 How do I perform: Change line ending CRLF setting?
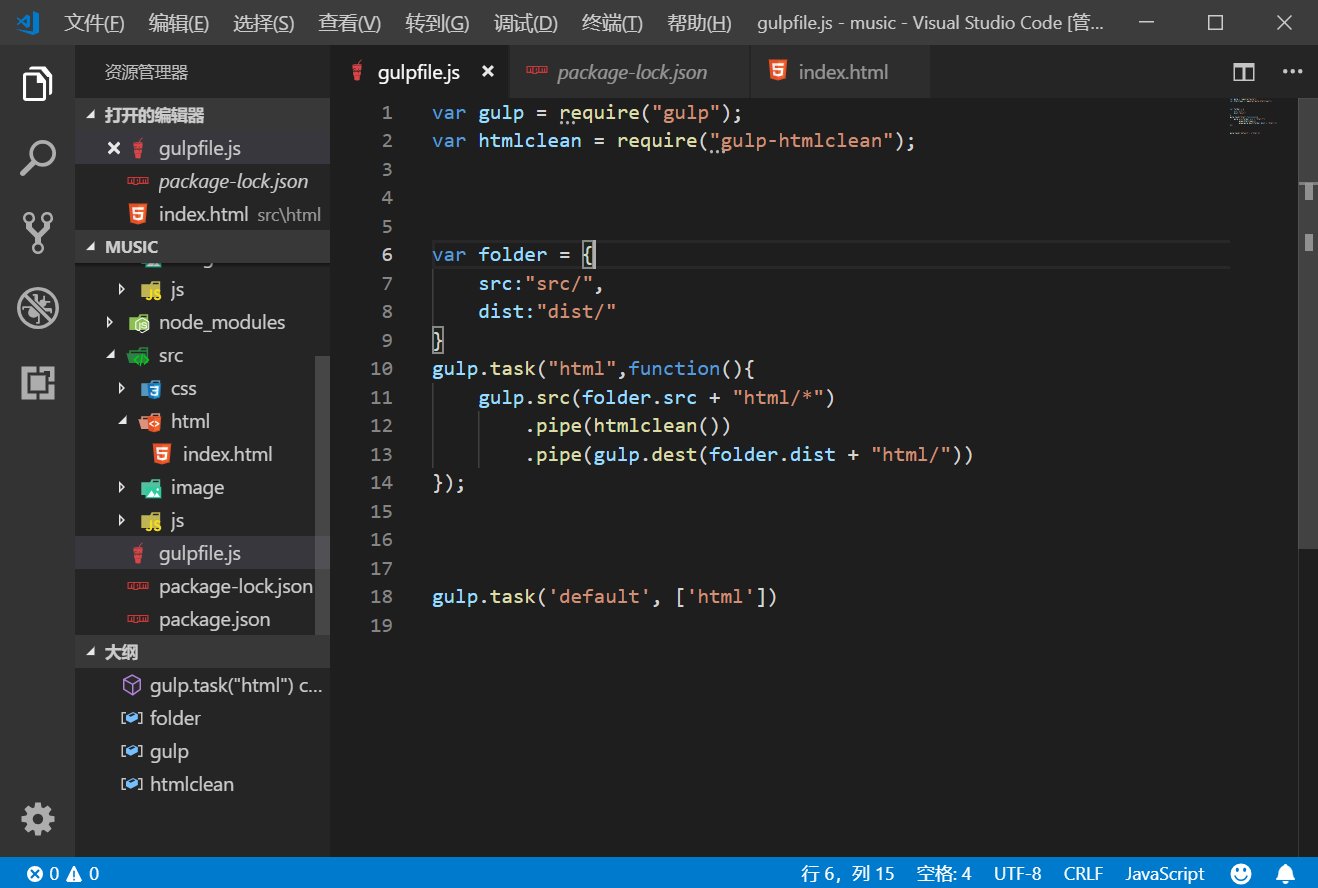(x=1083, y=874)
